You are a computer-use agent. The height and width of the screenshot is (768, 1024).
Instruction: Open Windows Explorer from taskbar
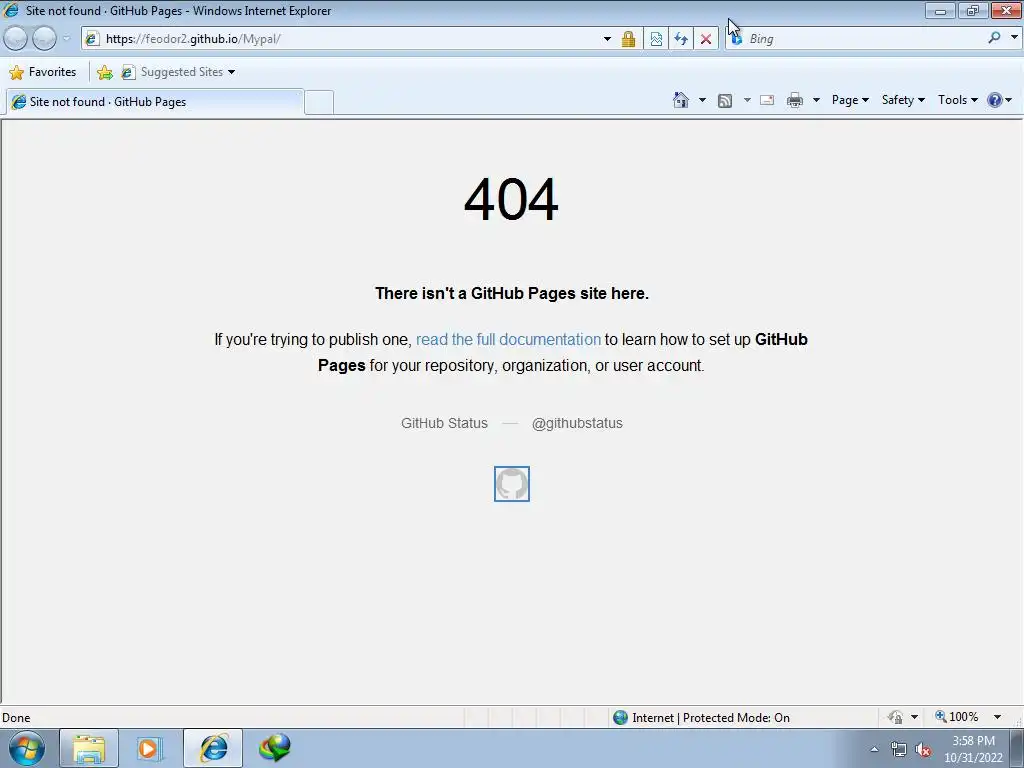point(89,748)
